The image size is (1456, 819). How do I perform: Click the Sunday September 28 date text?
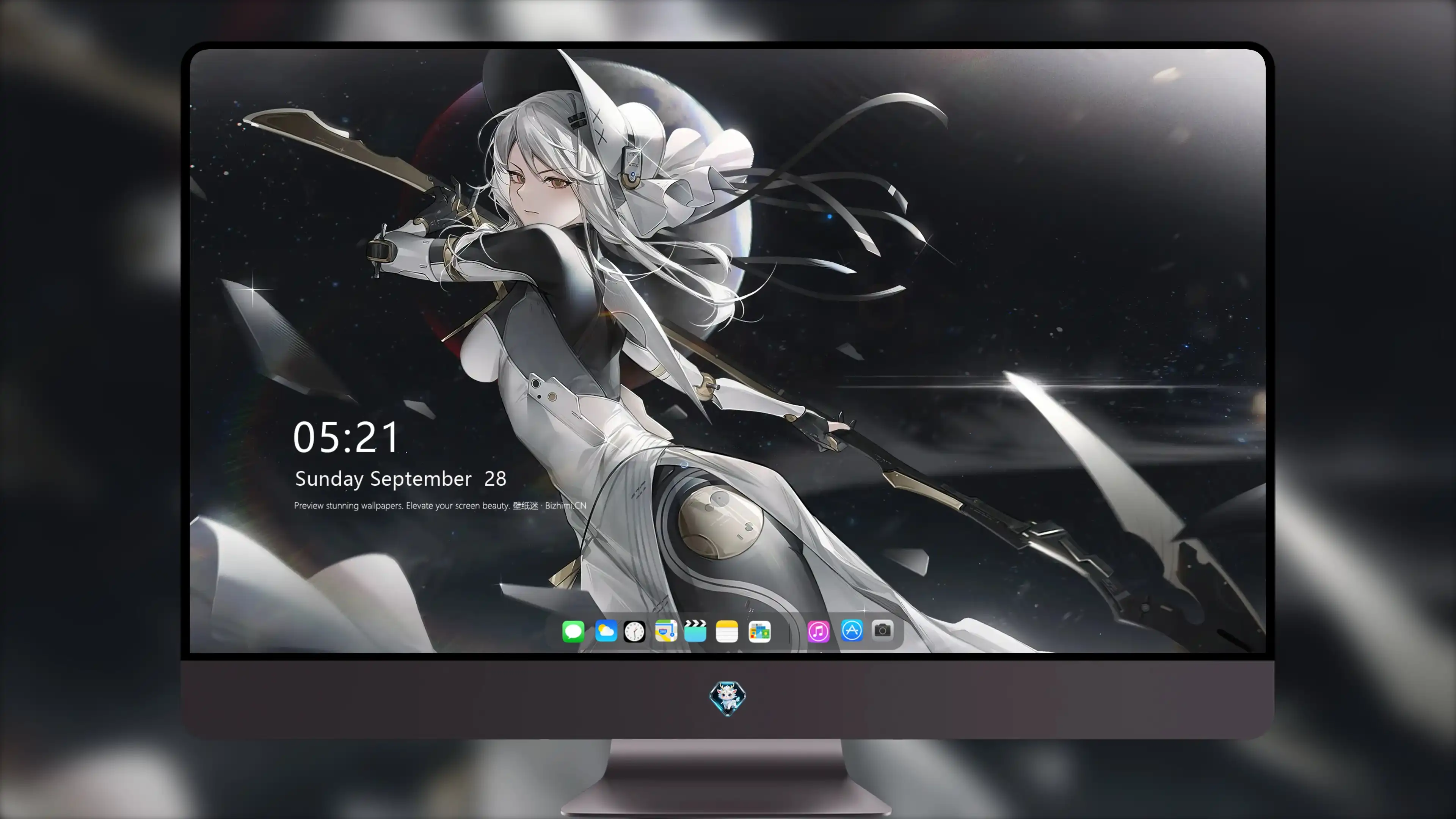[401, 479]
